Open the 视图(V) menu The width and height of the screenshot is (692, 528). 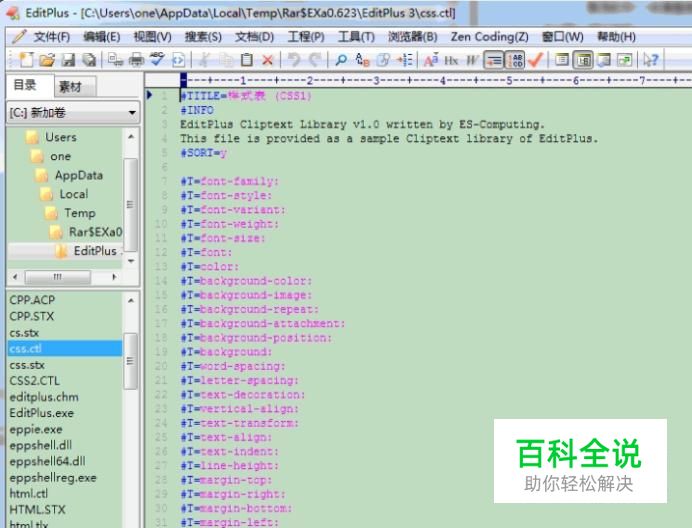152,37
